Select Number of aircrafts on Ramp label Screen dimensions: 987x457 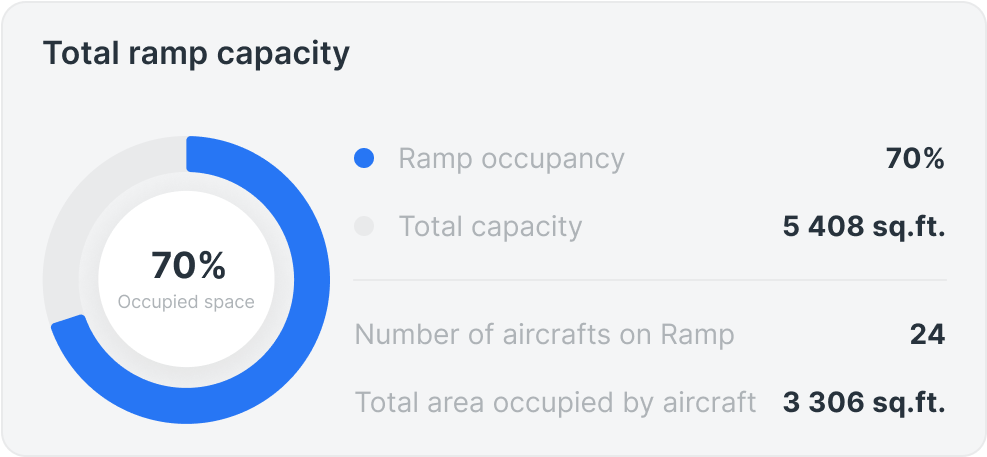(x=544, y=334)
